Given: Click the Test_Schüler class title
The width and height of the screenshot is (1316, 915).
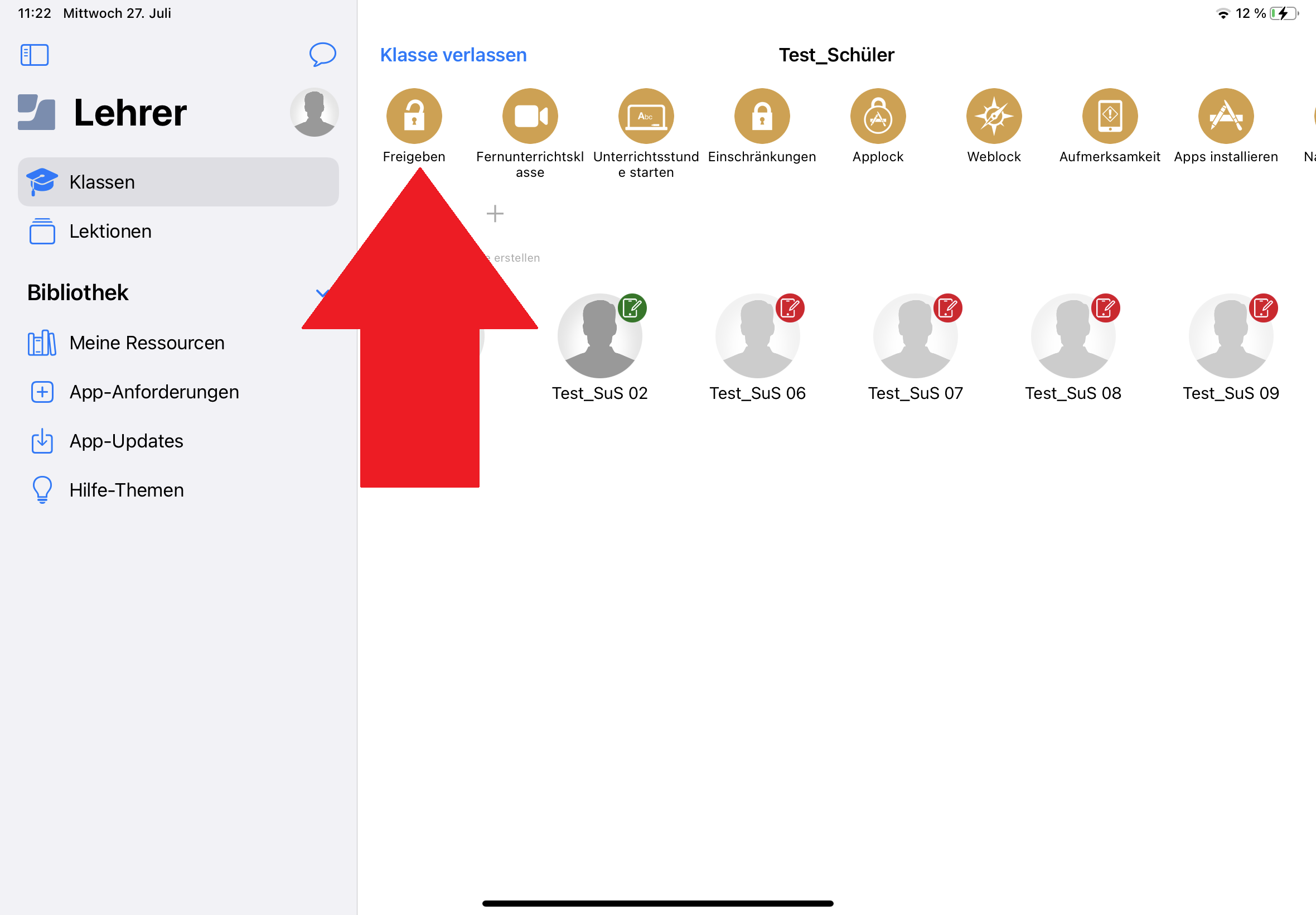Looking at the screenshot, I should tap(836, 55).
